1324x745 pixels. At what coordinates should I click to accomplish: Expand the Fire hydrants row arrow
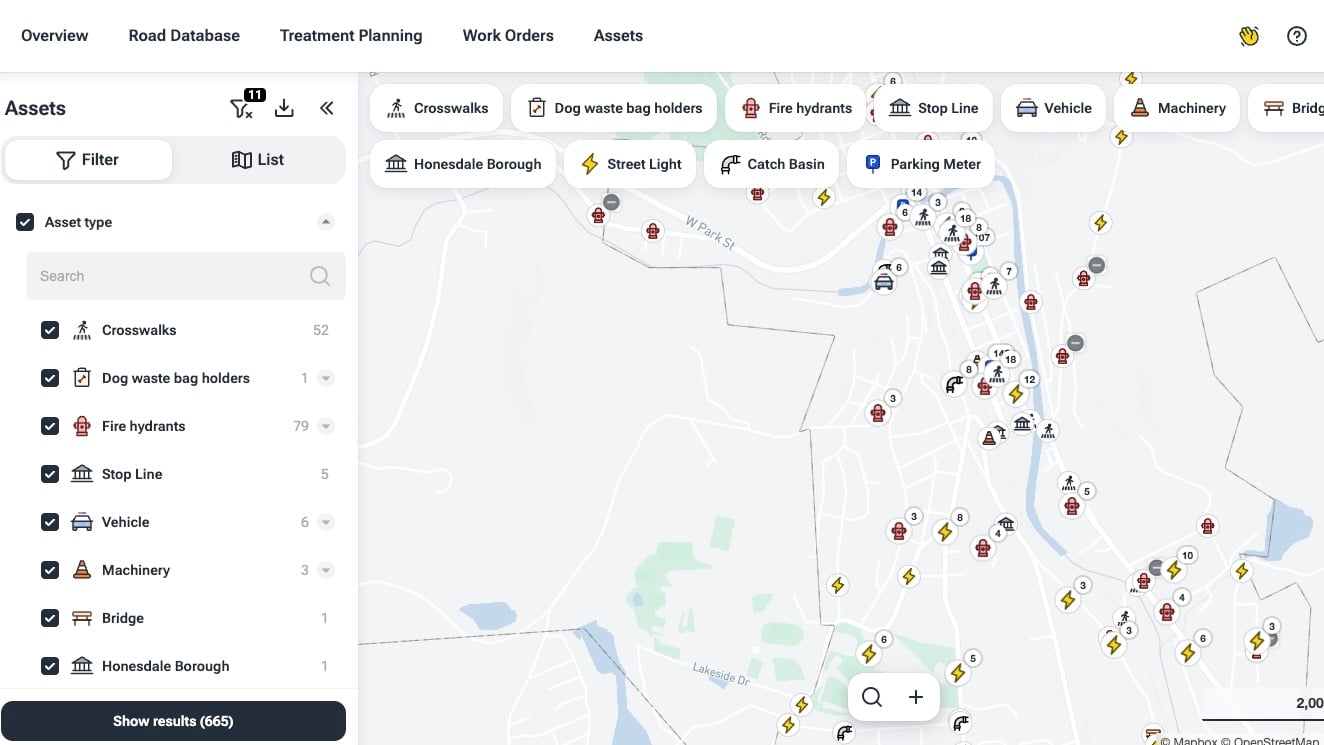(325, 426)
